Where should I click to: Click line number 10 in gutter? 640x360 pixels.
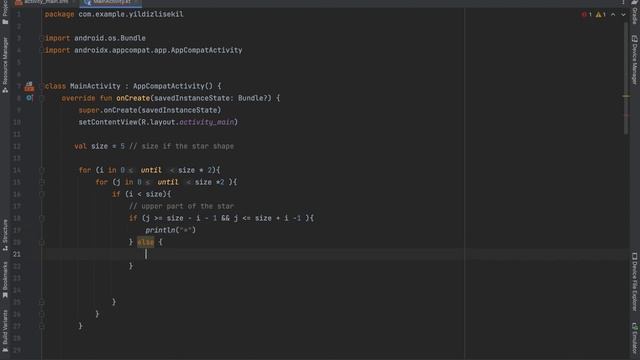click(16, 122)
